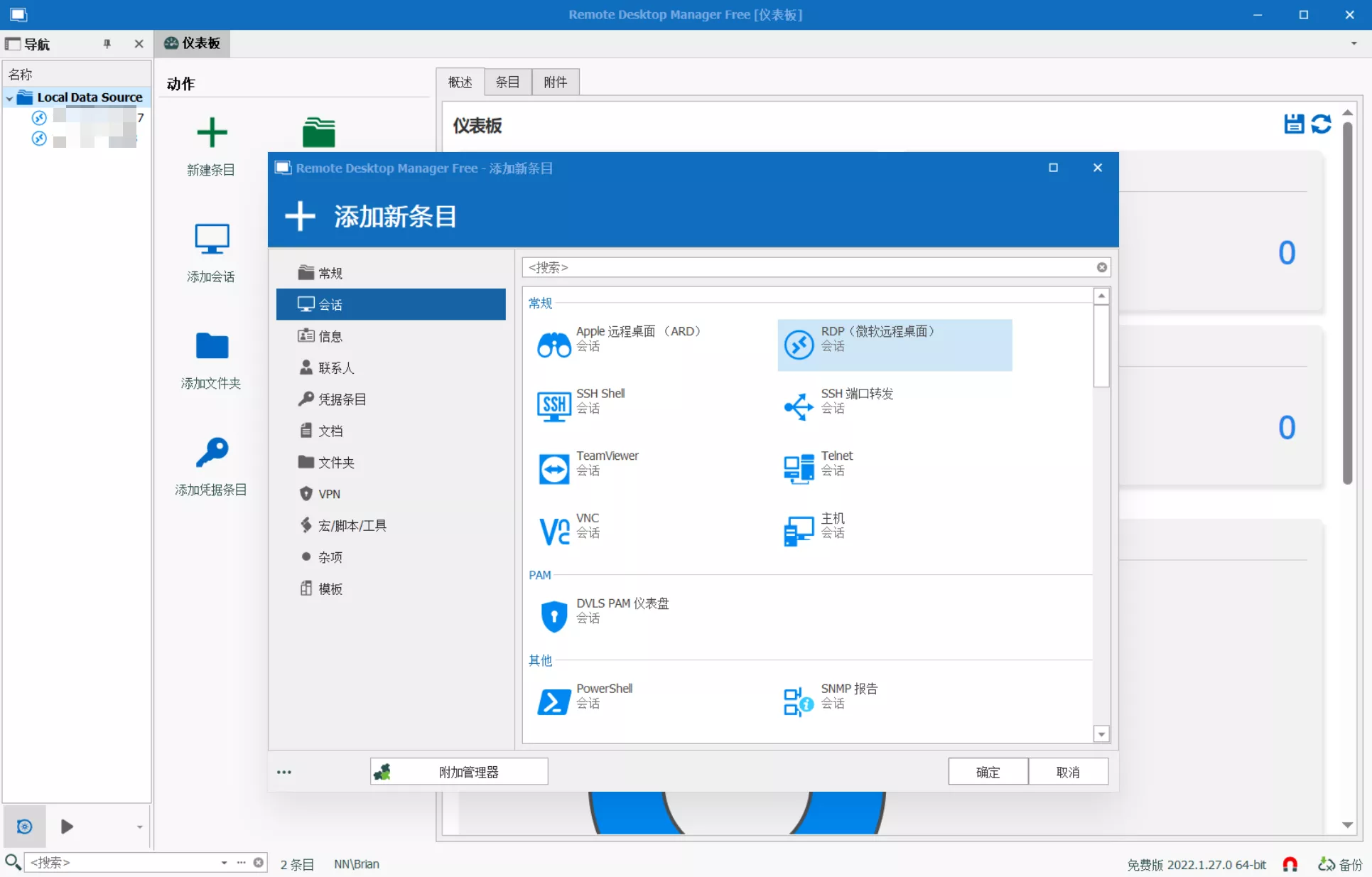The height and width of the screenshot is (877, 1372).
Task: Open the 附加管理器 add-on manager
Action: click(459, 772)
